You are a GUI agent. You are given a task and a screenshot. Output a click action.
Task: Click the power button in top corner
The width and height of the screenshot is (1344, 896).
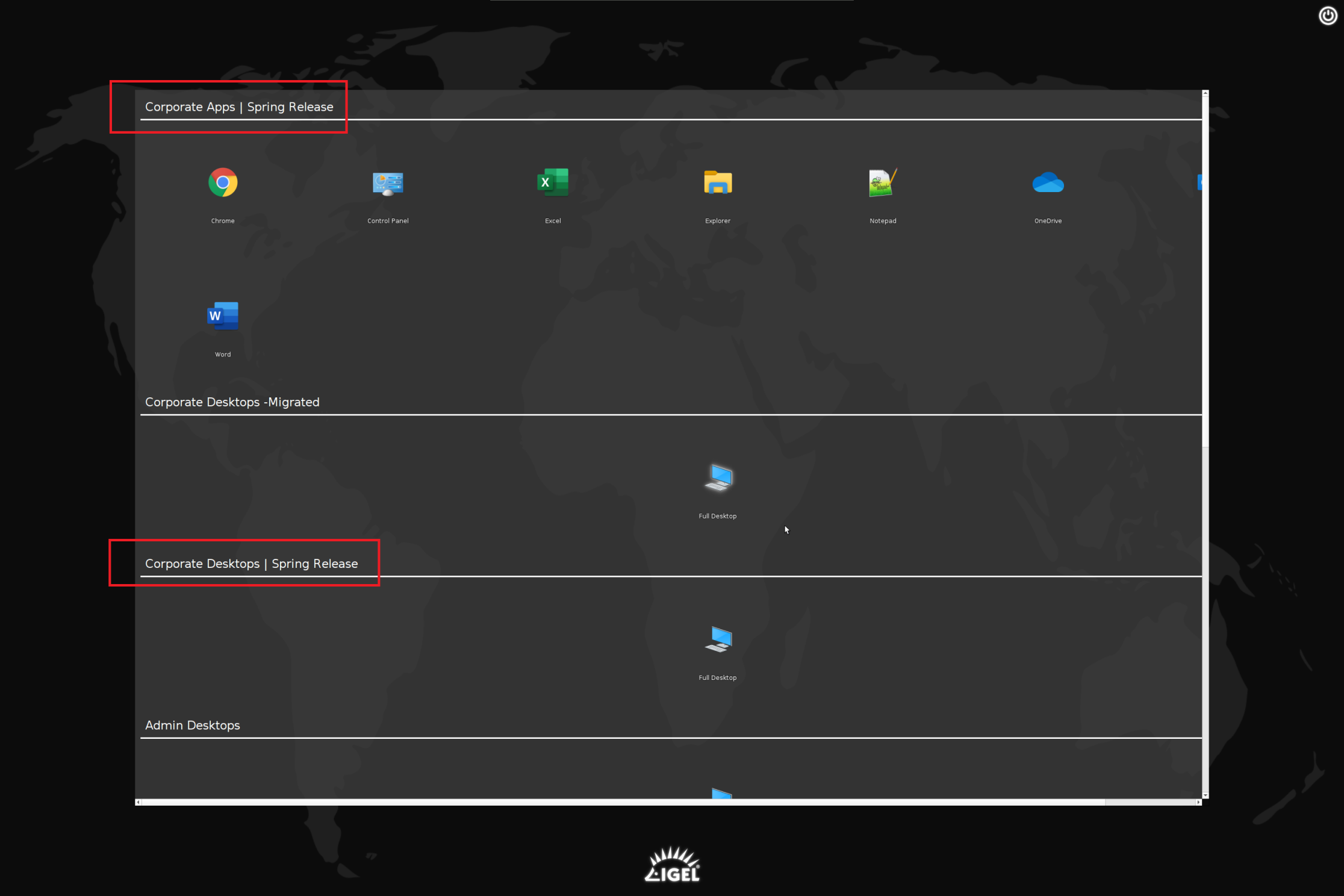(1328, 16)
